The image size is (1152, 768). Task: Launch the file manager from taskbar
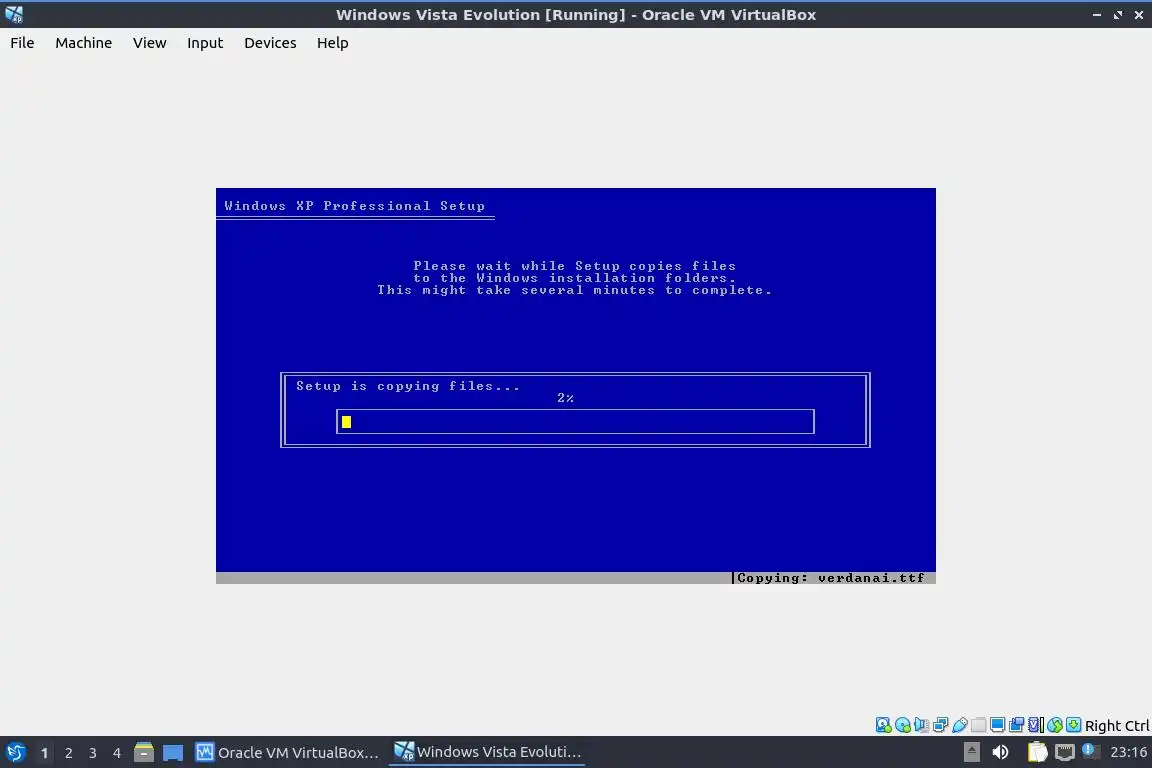point(144,752)
